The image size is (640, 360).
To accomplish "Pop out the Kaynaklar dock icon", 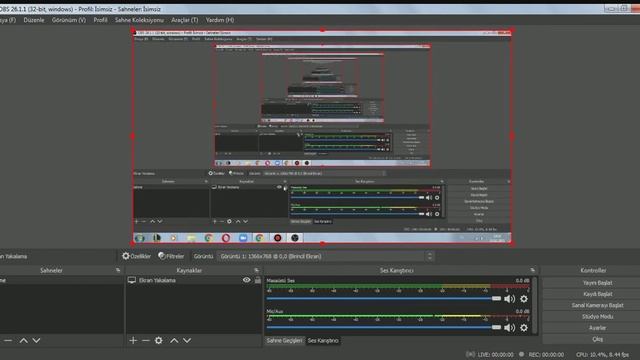I will (256, 270).
